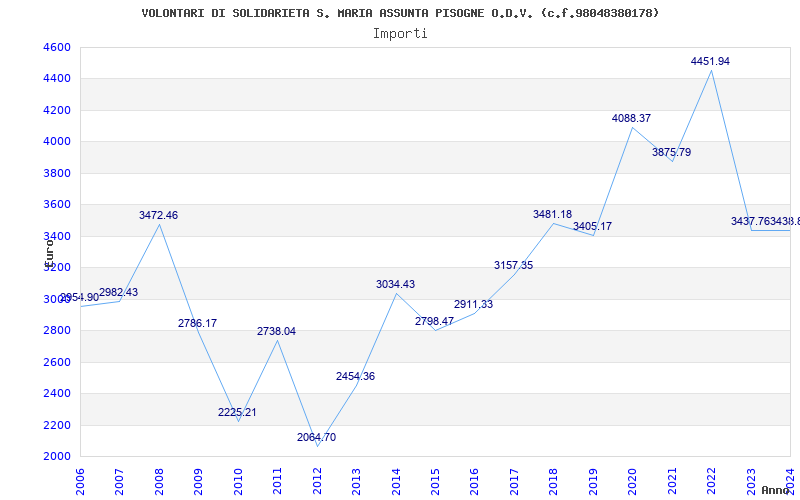The width and height of the screenshot is (800, 500).
Task: Select the x-axis year 2007
Action: tap(119, 481)
